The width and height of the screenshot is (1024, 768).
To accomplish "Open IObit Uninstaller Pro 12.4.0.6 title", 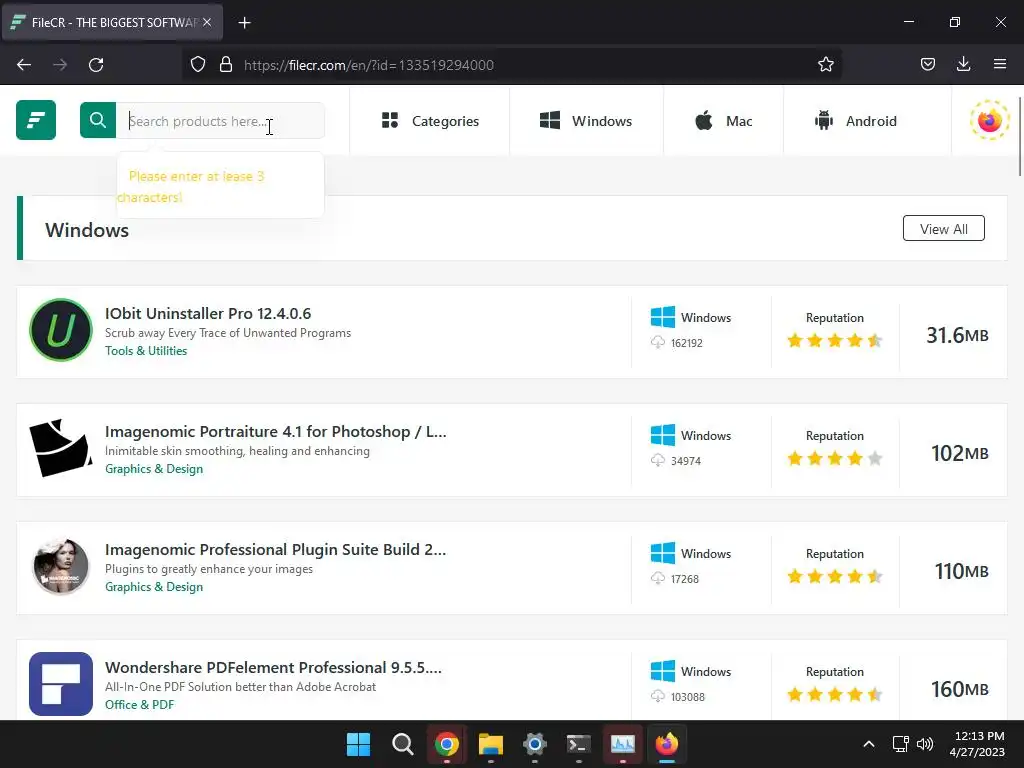I will point(208,313).
